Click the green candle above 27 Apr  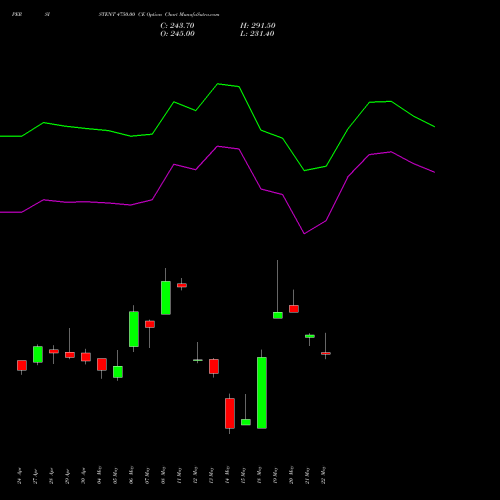click(38, 354)
